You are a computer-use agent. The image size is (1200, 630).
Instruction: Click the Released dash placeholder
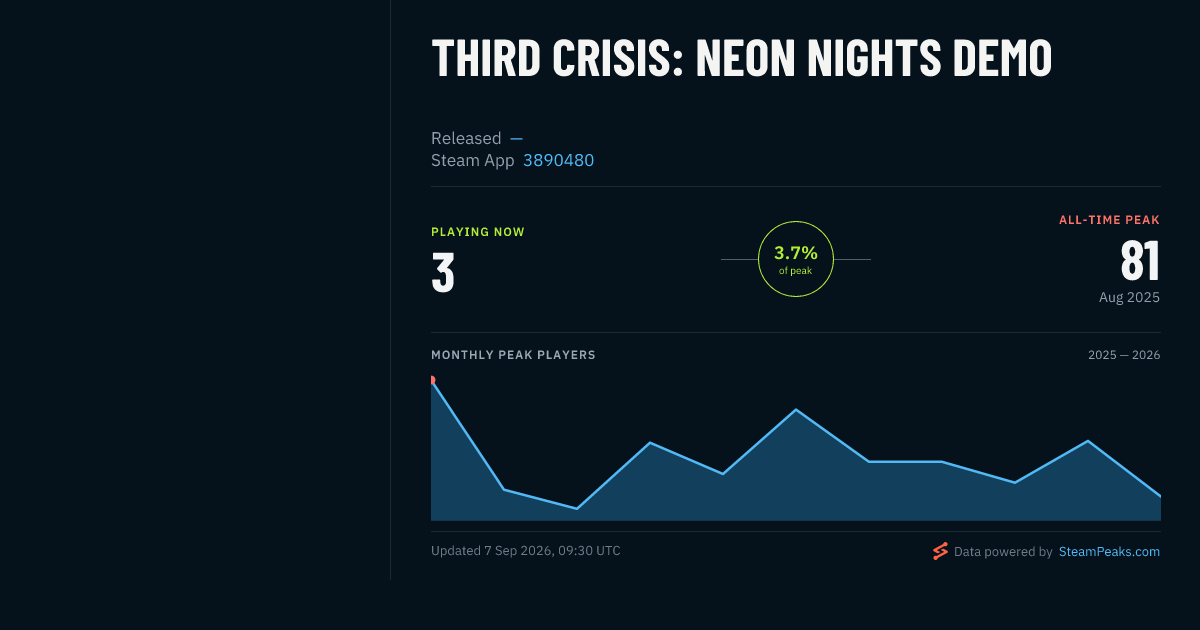pyautogui.click(x=516, y=138)
